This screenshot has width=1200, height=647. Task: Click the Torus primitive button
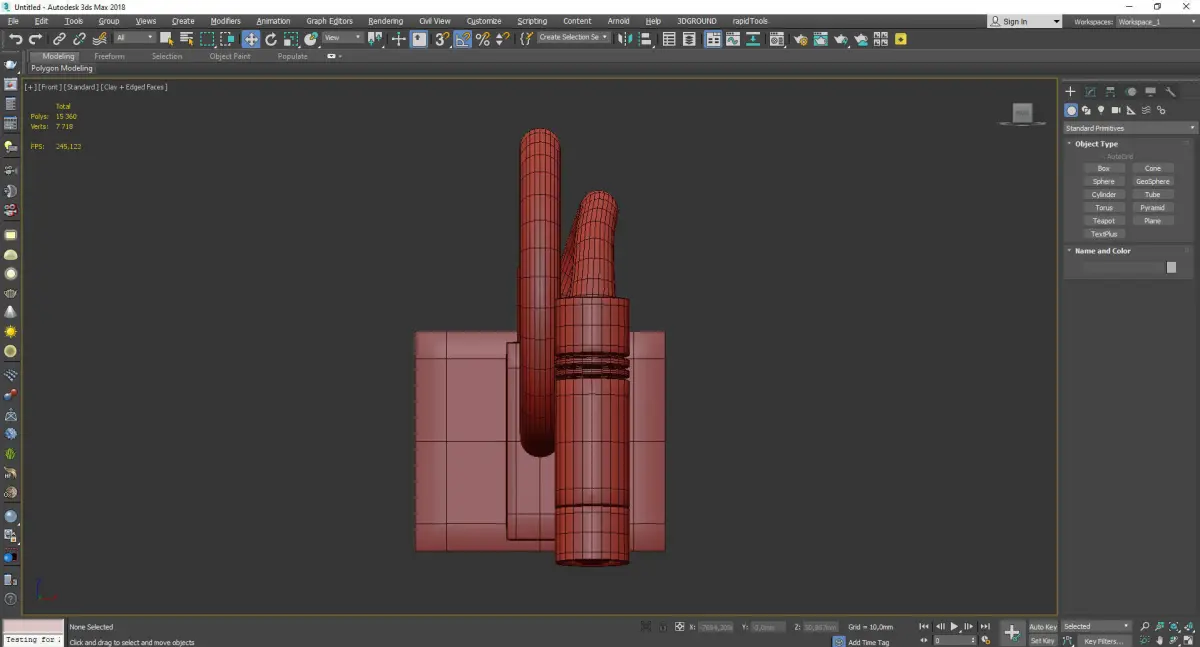(1104, 208)
